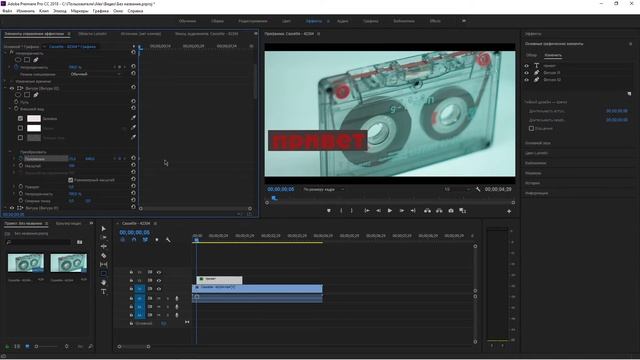Add marker button in timeline header
The height and width of the screenshot is (360, 640).
point(157,240)
